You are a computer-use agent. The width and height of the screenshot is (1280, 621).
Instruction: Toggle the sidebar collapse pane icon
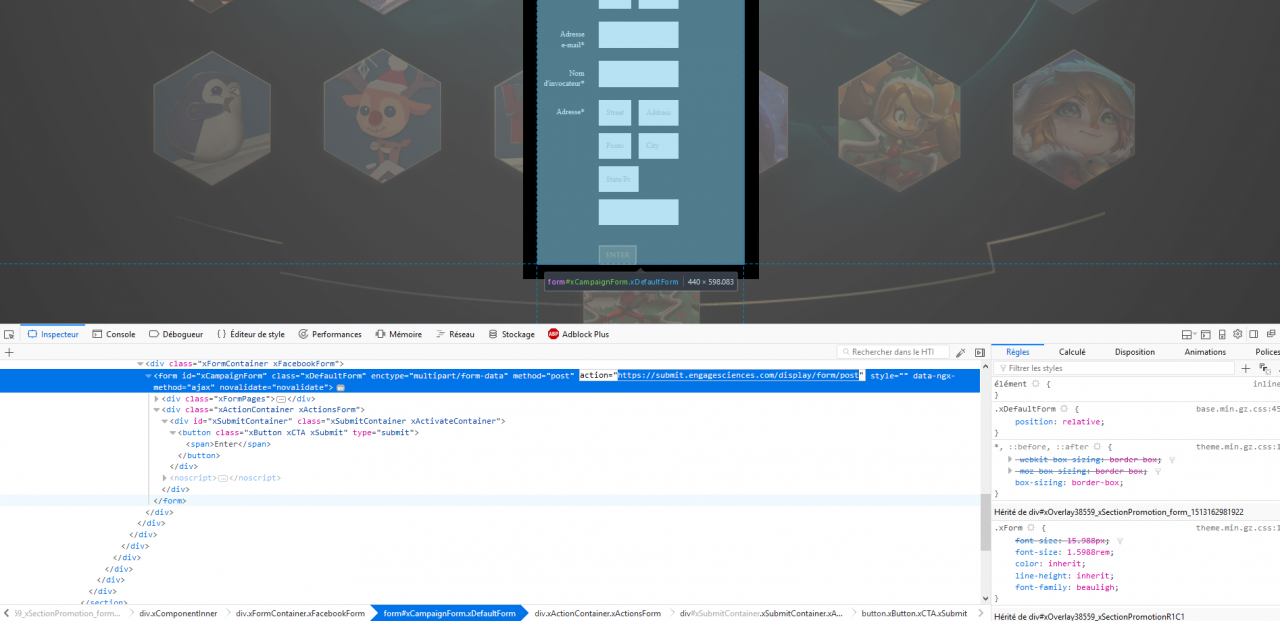point(980,352)
